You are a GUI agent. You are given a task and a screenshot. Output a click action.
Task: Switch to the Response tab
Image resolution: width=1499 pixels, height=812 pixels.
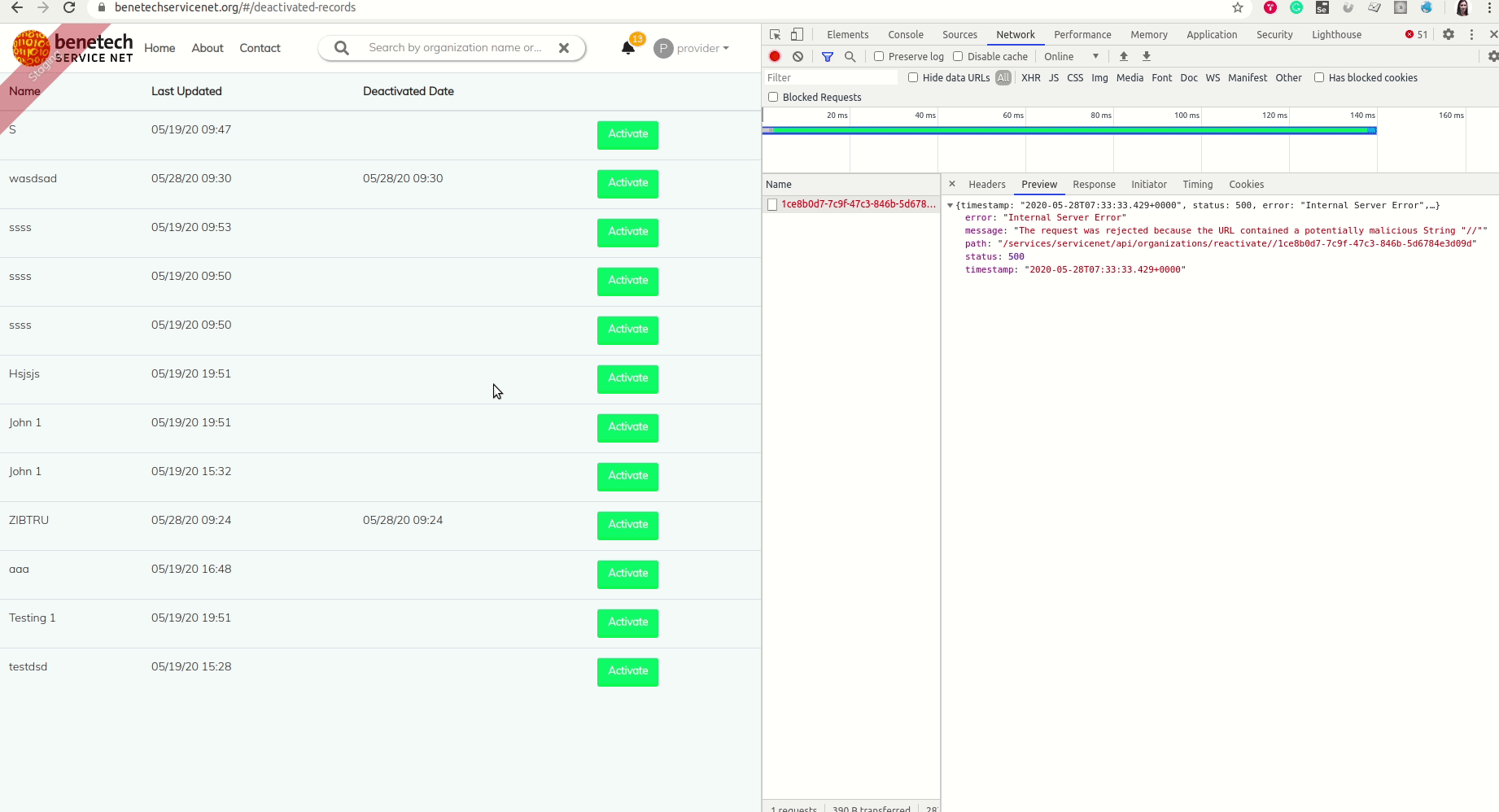click(x=1094, y=184)
